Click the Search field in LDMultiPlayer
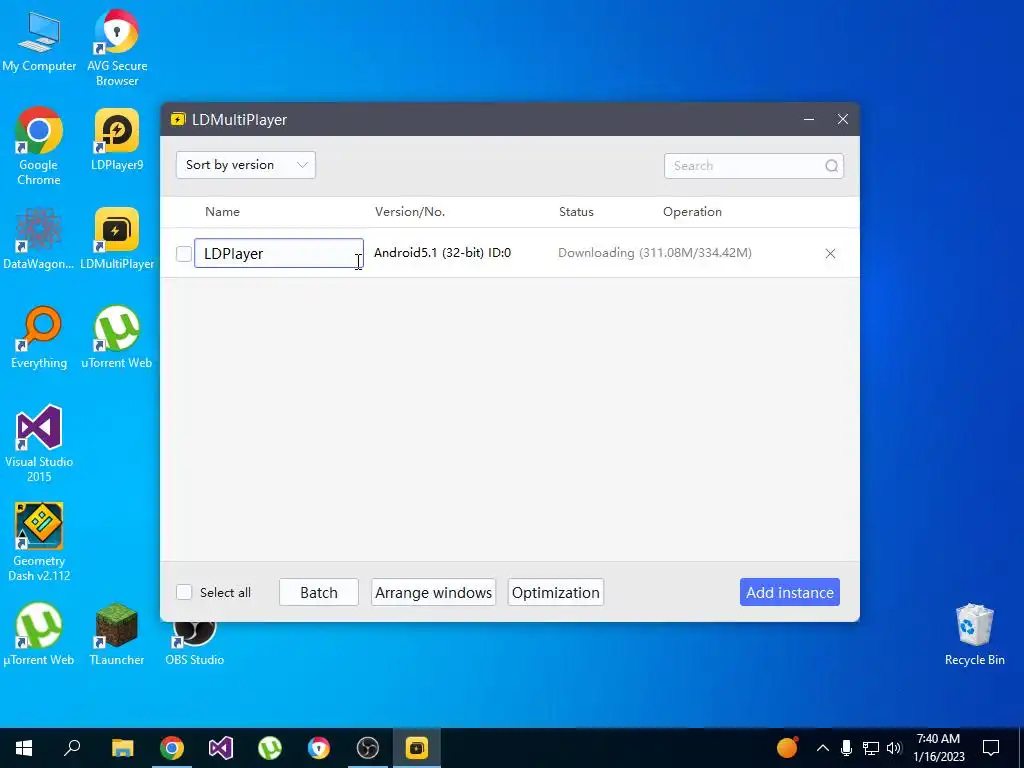Image resolution: width=1024 pixels, height=768 pixels. (x=754, y=166)
